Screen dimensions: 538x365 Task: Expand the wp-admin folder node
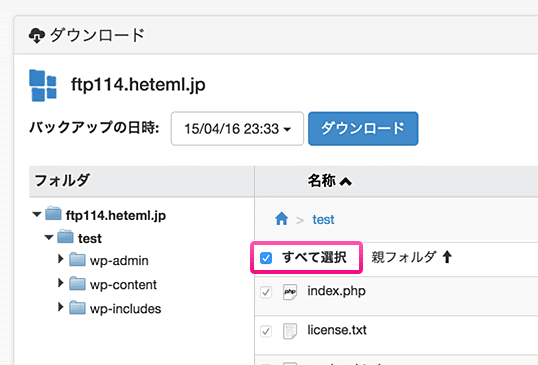pyautogui.click(x=61, y=259)
